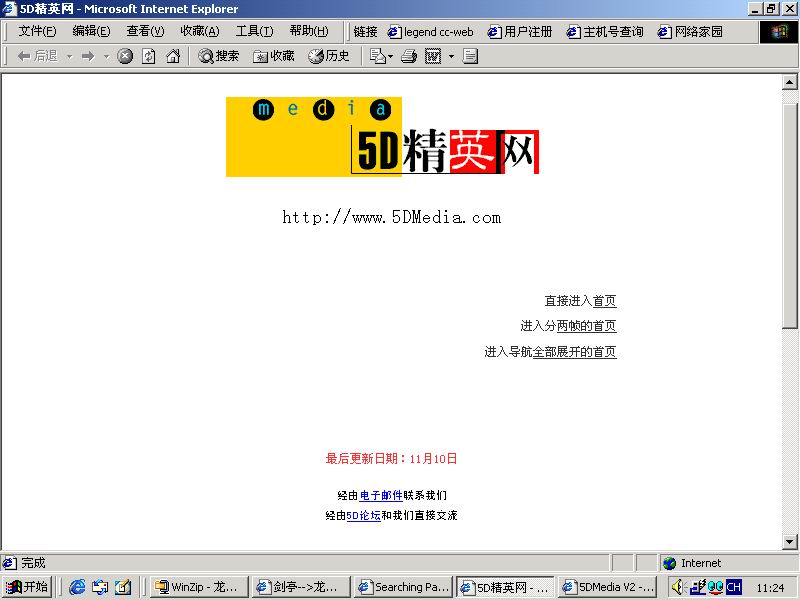
Task: Click the 主机号查询 links bar shortcut
Action: pos(605,32)
